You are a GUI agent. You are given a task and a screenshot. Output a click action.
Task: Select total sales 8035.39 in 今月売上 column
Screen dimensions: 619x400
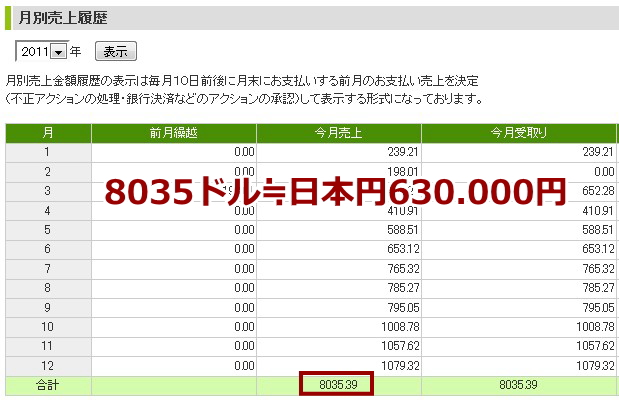pos(338,385)
